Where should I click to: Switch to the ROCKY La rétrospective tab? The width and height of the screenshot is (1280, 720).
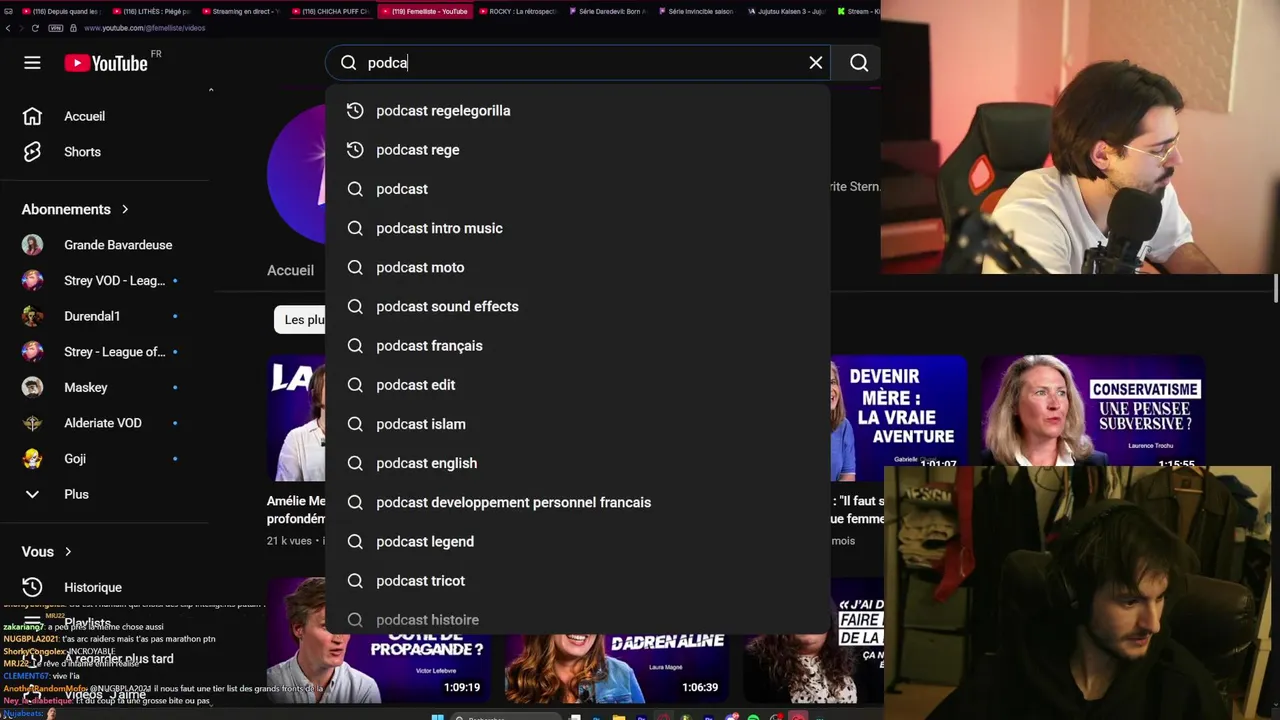pos(517,11)
